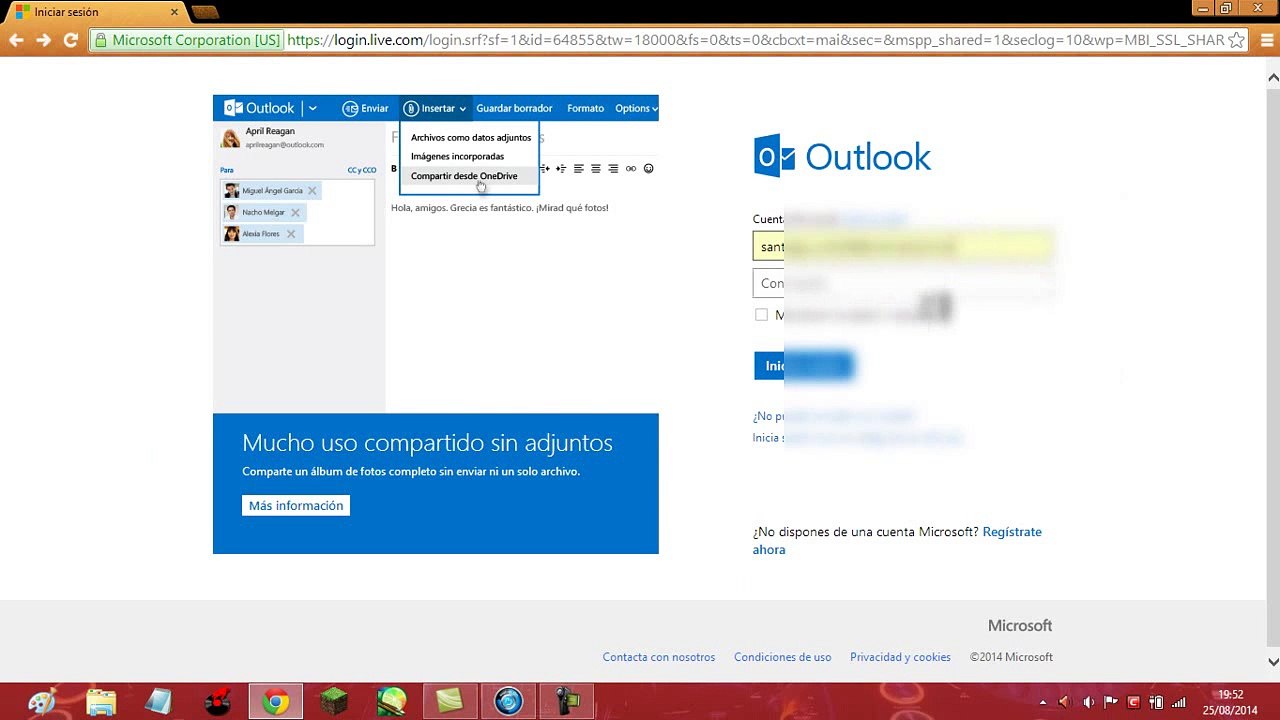Open Paint from the taskbar palette icon
This screenshot has height=720, width=1280.
pyautogui.click(x=42, y=702)
